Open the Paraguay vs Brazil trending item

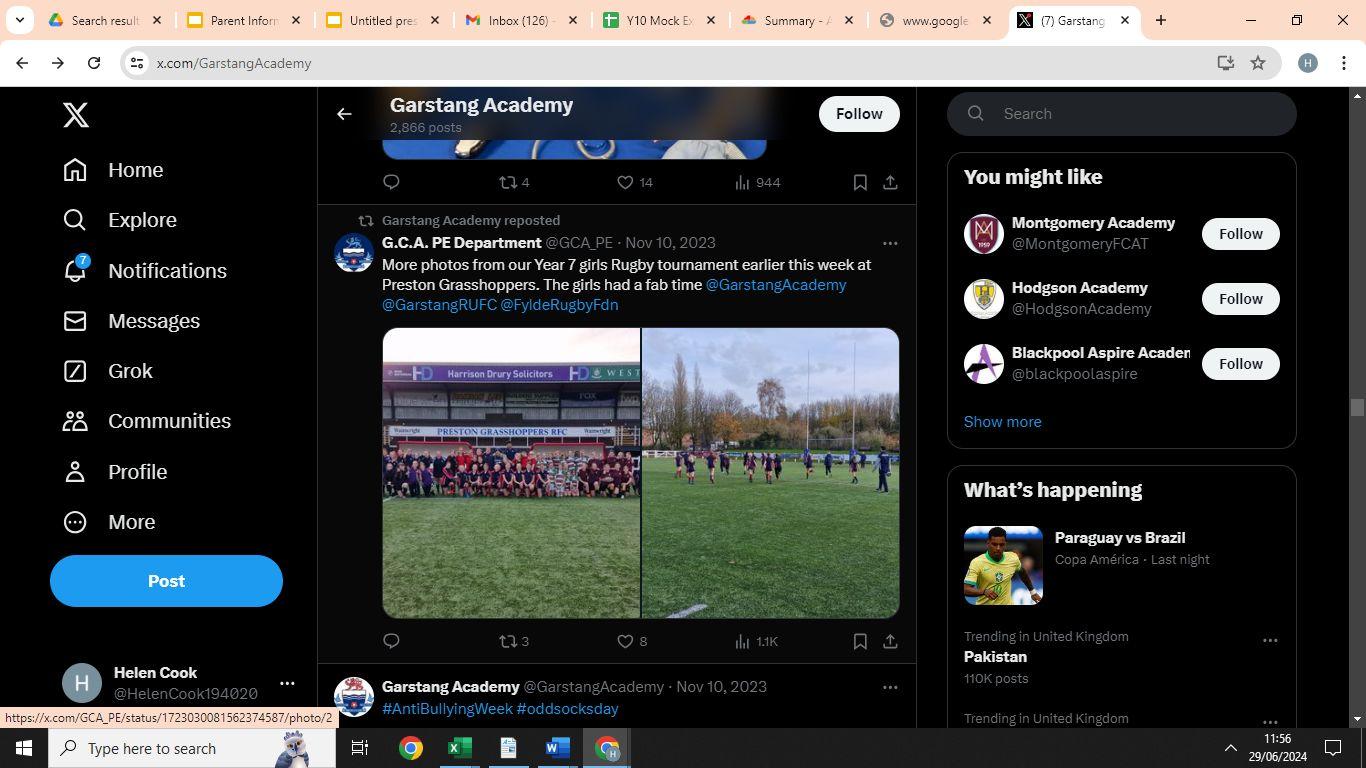click(x=1122, y=565)
